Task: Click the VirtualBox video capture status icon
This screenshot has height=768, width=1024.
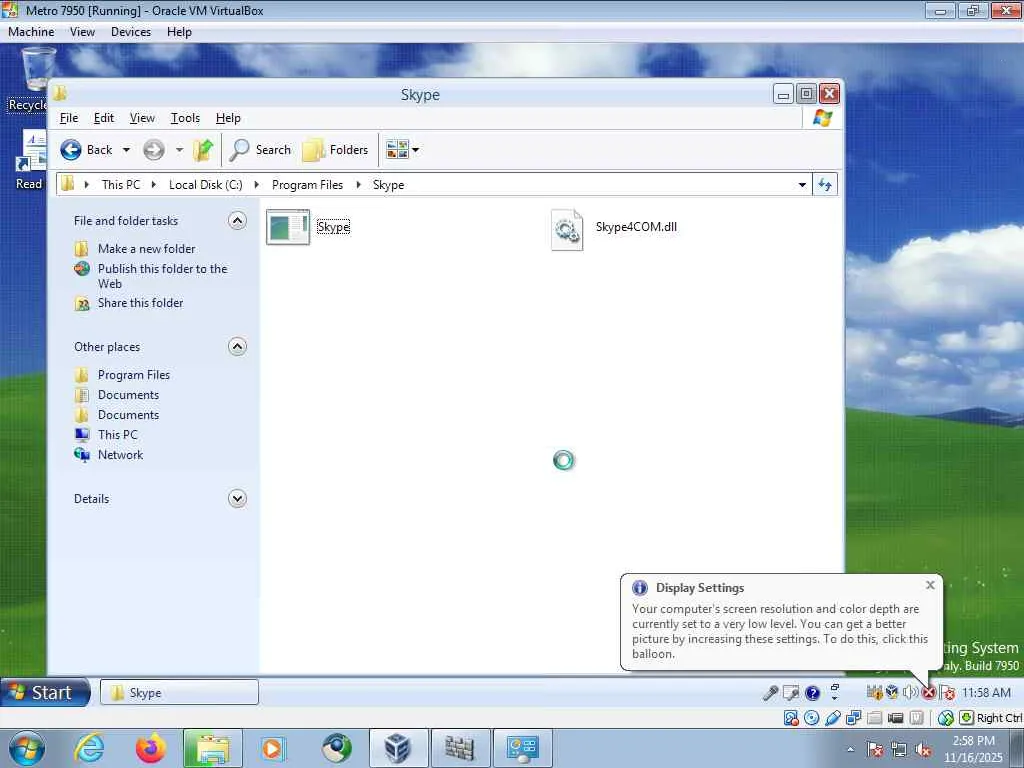Action: pyautogui.click(x=895, y=718)
